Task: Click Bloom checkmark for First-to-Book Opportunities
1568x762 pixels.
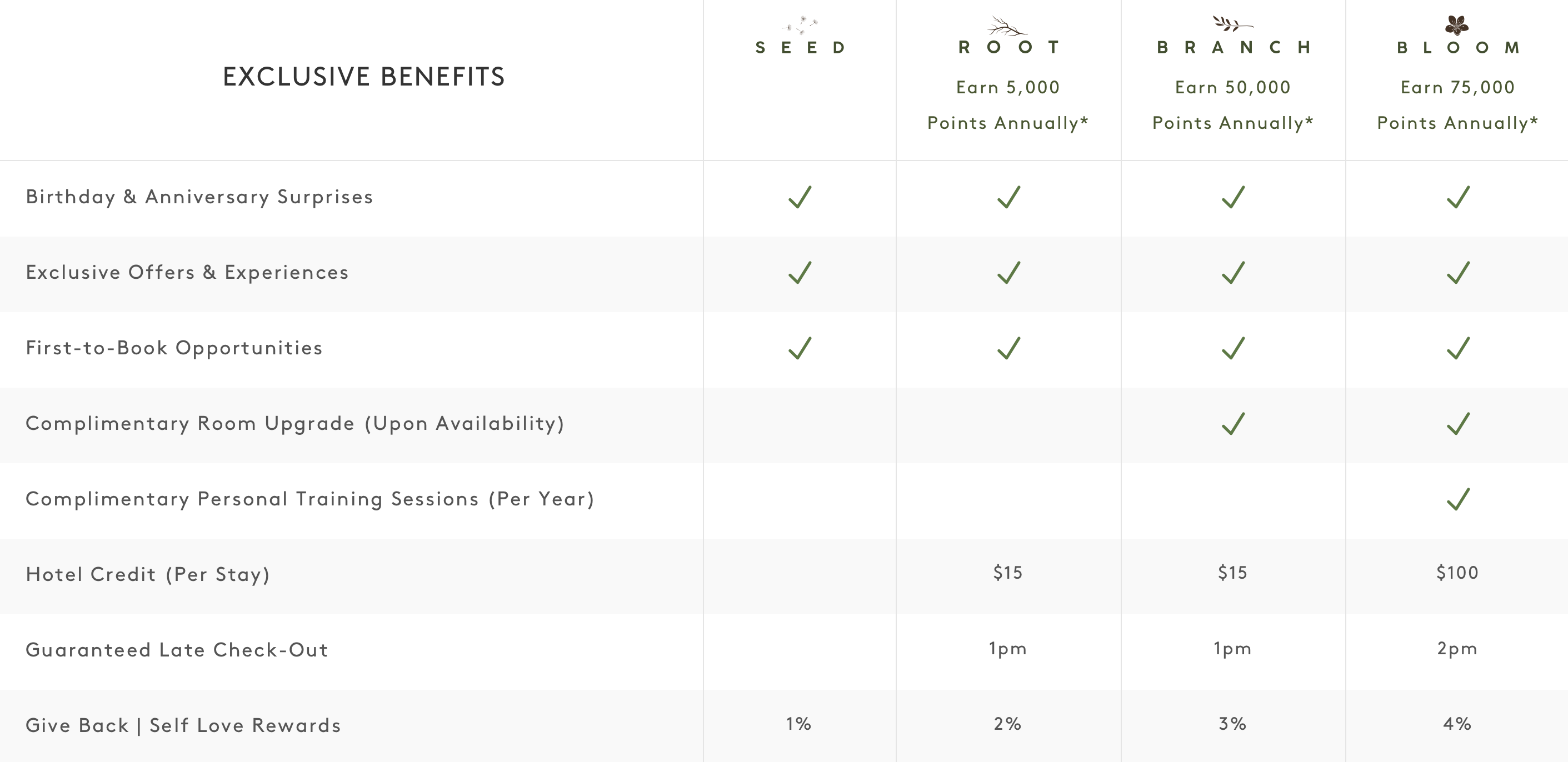Action: click(x=1458, y=348)
